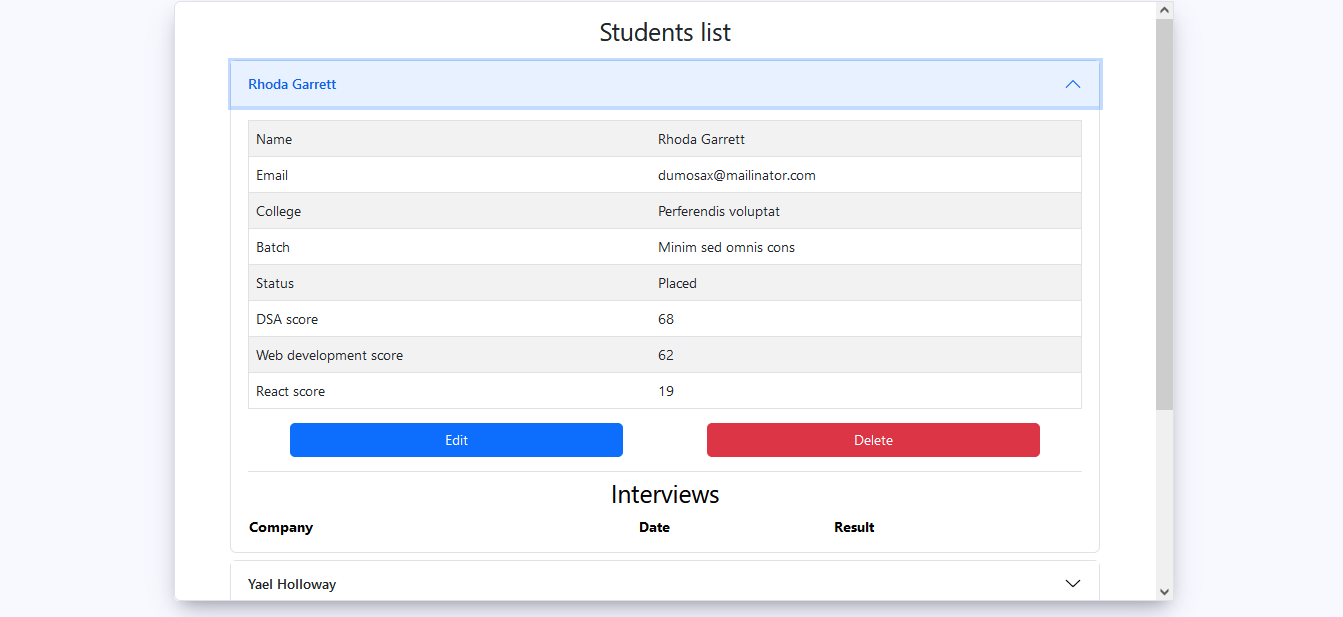Click the batch value Minim sed omnis cons

(726, 247)
